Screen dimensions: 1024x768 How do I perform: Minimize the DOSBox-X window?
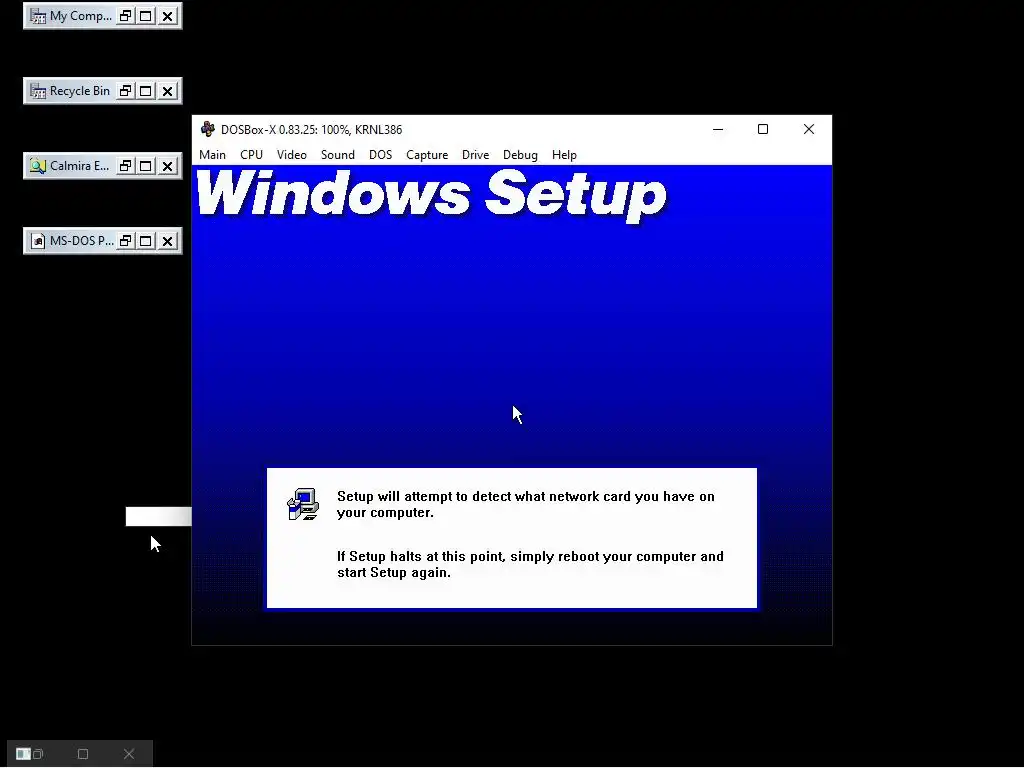tap(718, 129)
